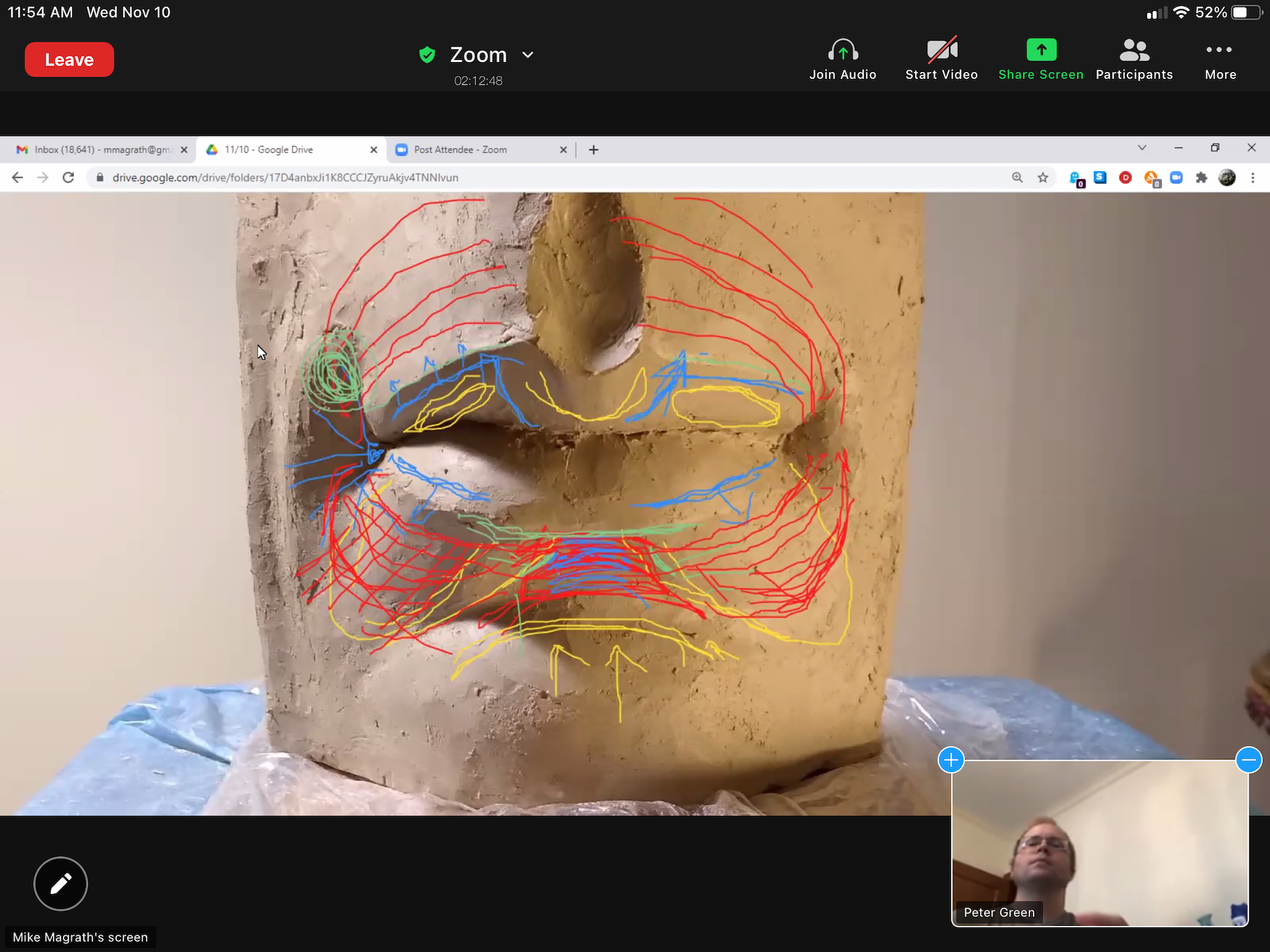Open the Chrome extensions puzzle-piece menu
1270x952 pixels.
tap(1201, 178)
